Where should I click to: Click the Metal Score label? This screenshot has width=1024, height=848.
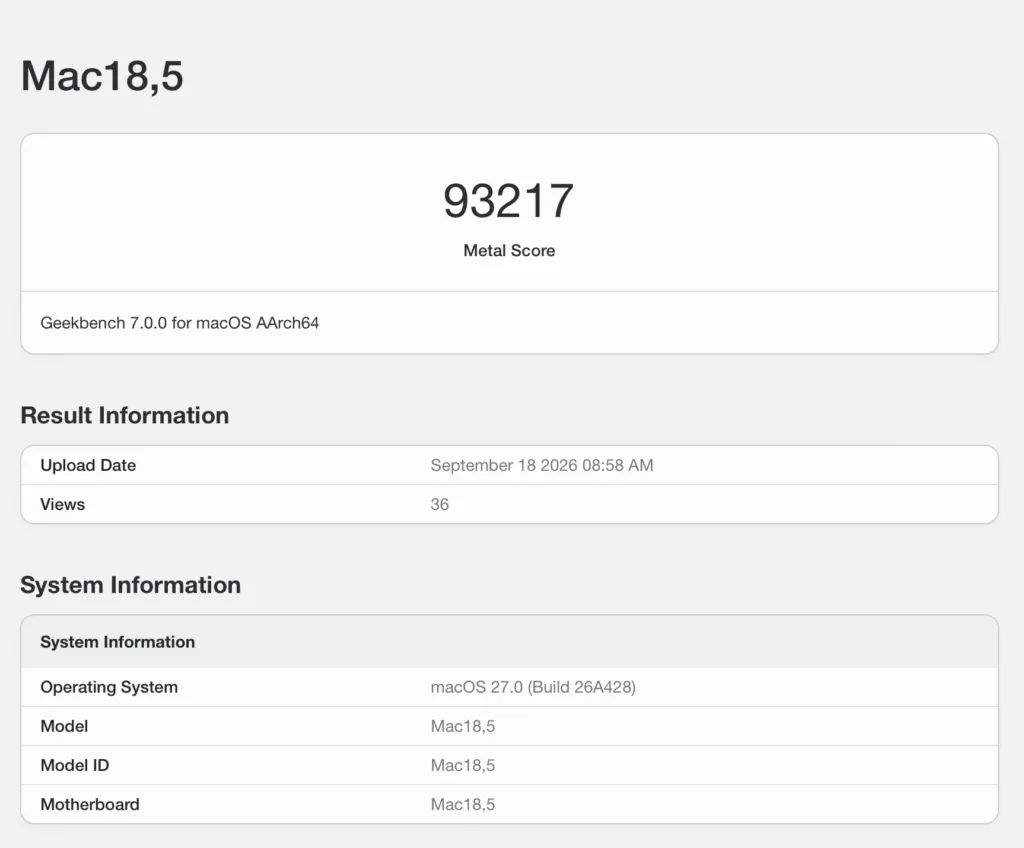509,251
